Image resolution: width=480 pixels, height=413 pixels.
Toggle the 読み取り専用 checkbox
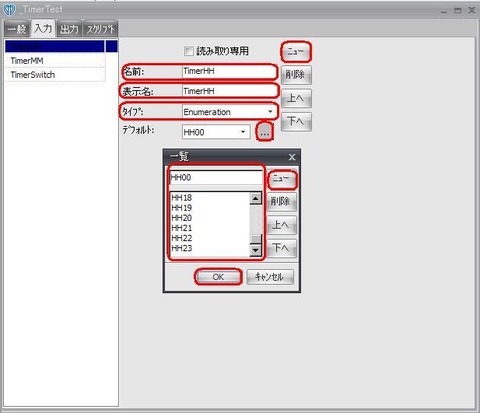(189, 51)
